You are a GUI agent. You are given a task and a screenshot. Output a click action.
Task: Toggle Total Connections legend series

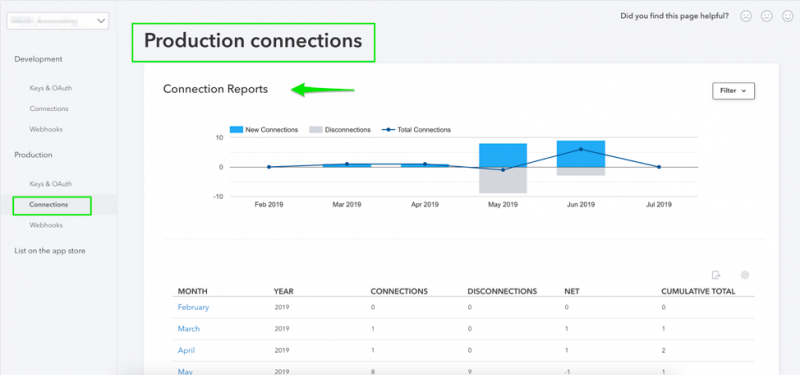tap(416, 130)
